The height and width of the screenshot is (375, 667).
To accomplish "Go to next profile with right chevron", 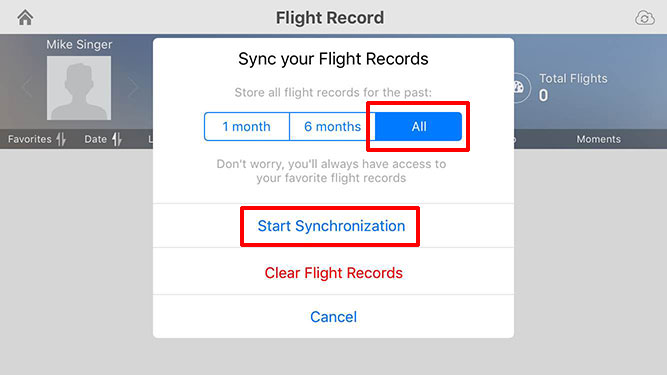I will (x=133, y=88).
